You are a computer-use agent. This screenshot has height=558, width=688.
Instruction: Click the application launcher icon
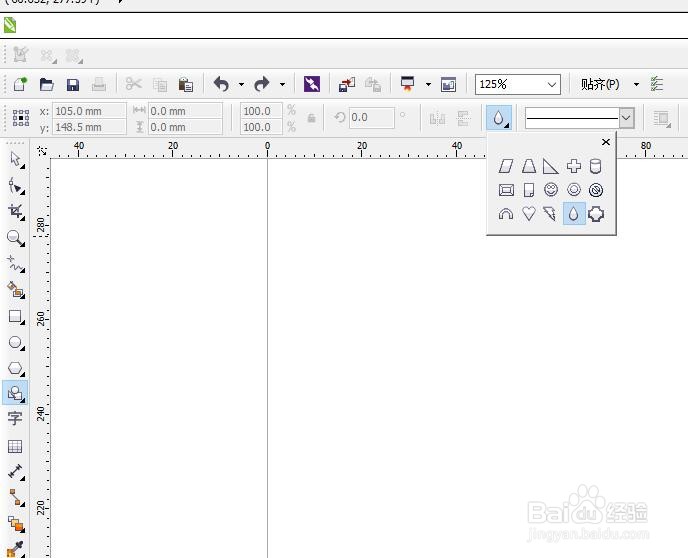408,83
